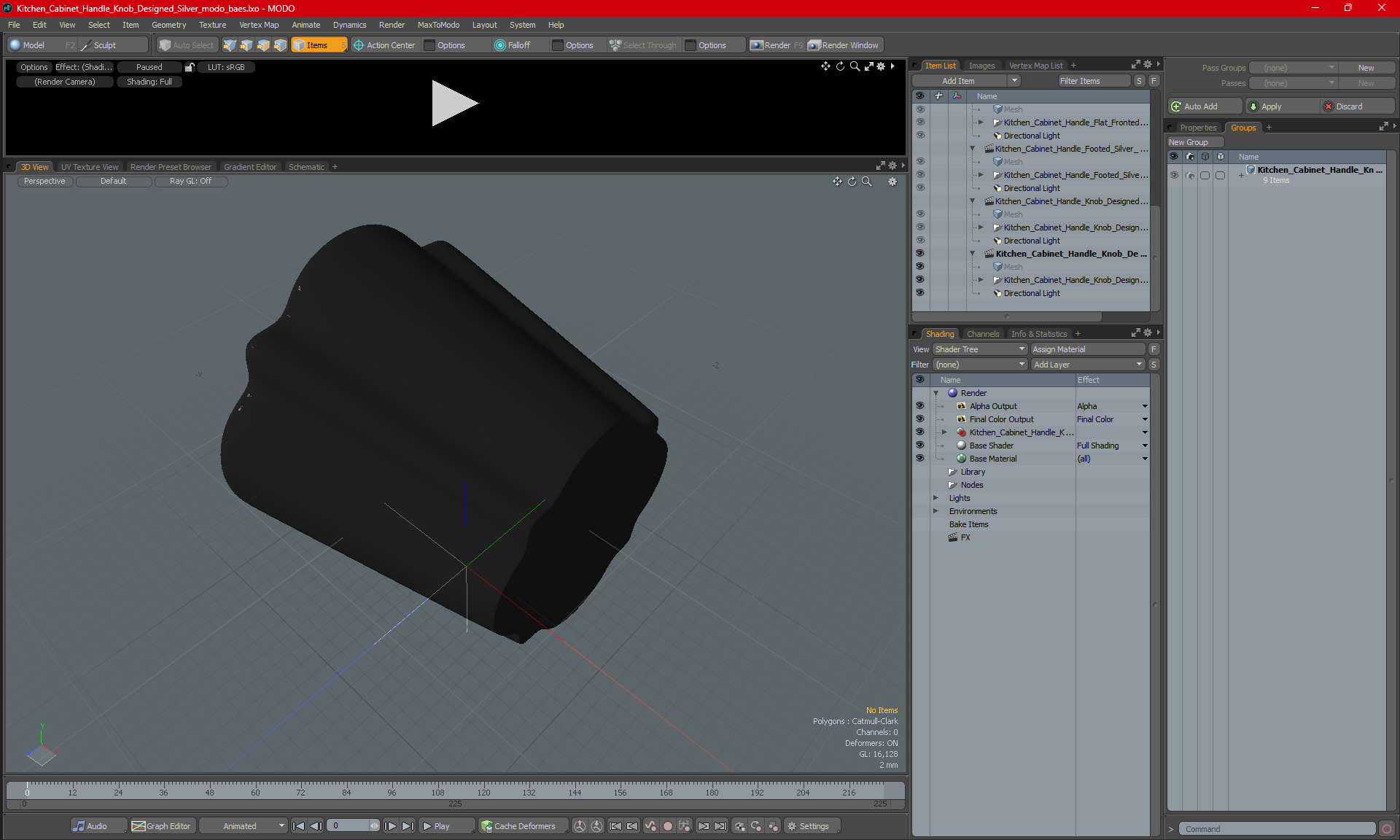
Task: Toggle visibility of Alpha Output layer
Action: pyautogui.click(x=919, y=406)
